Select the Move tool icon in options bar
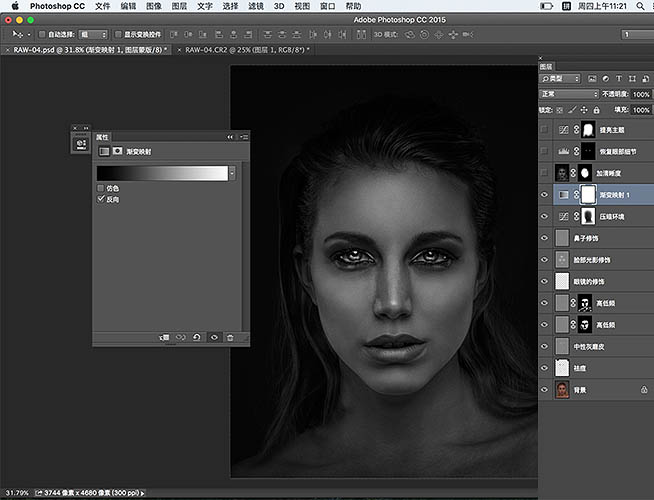This screenshot has width=654, height=500. coord(15,34)
